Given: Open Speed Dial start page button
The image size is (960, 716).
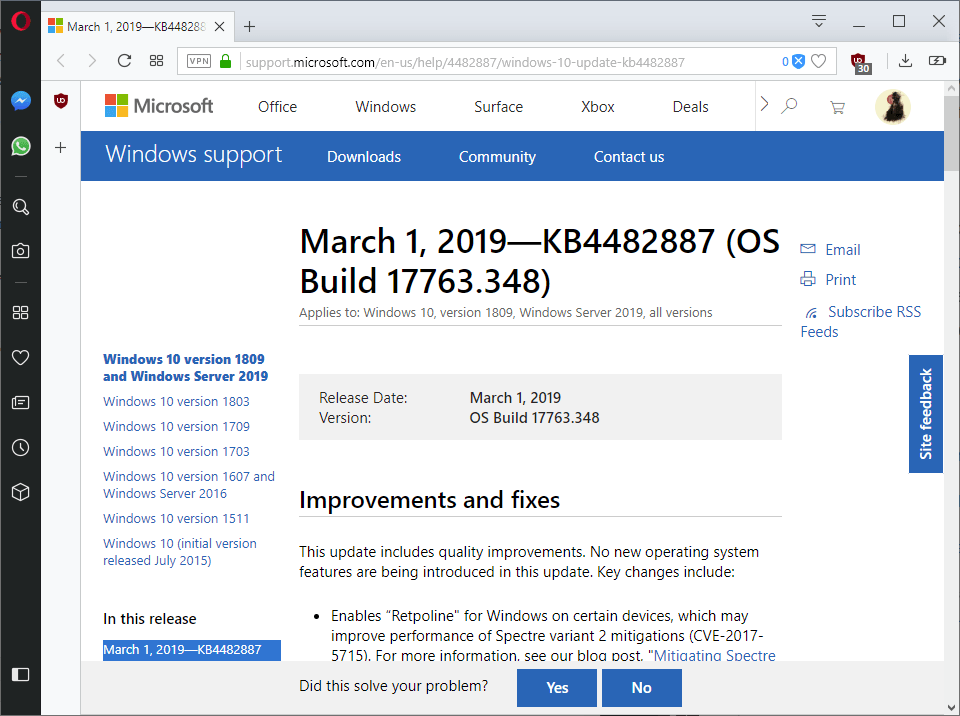Looking at the screenshot, I should 157,61.
